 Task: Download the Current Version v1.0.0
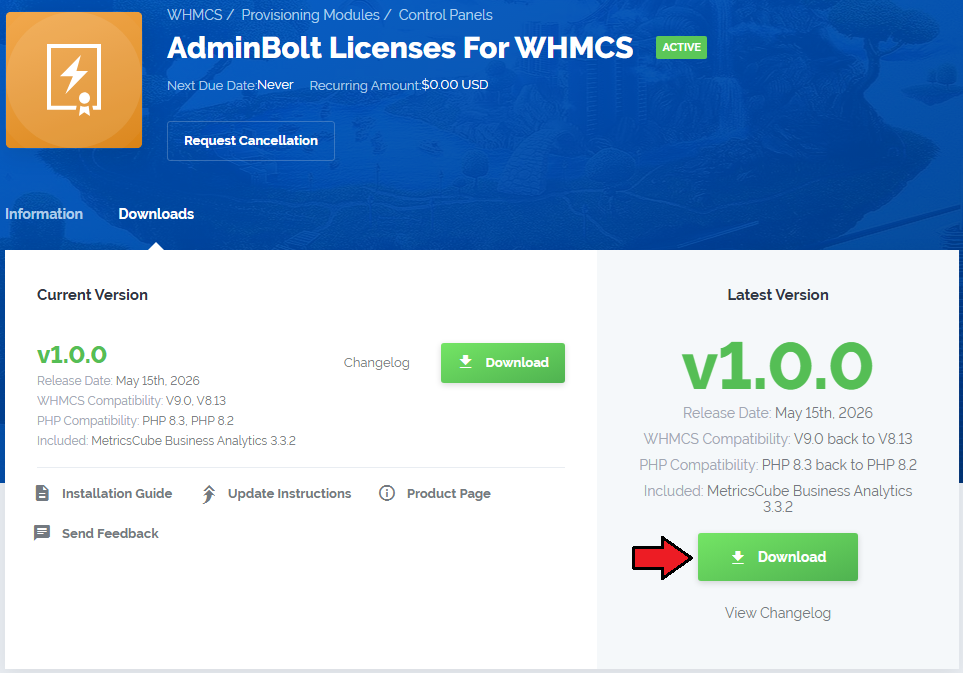[503, 363]
